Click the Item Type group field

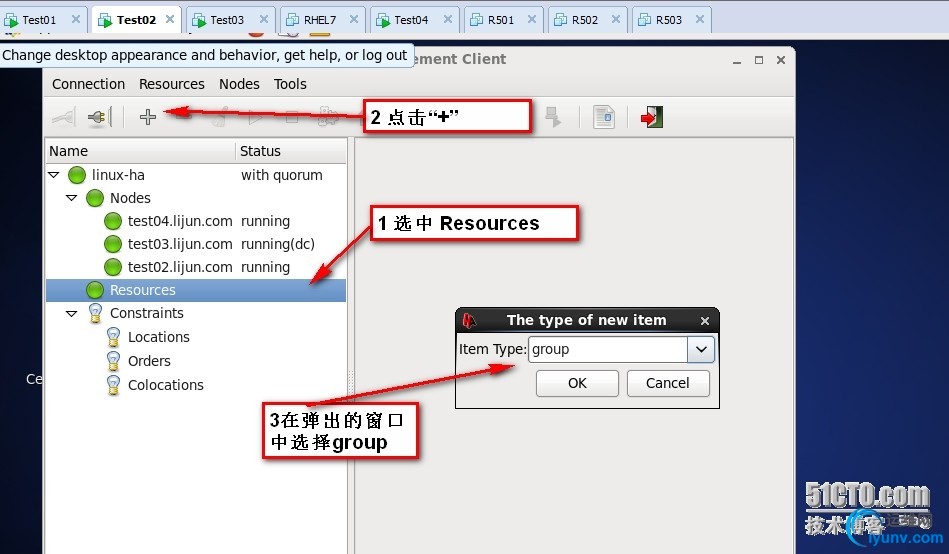click(x=608, y=349)
